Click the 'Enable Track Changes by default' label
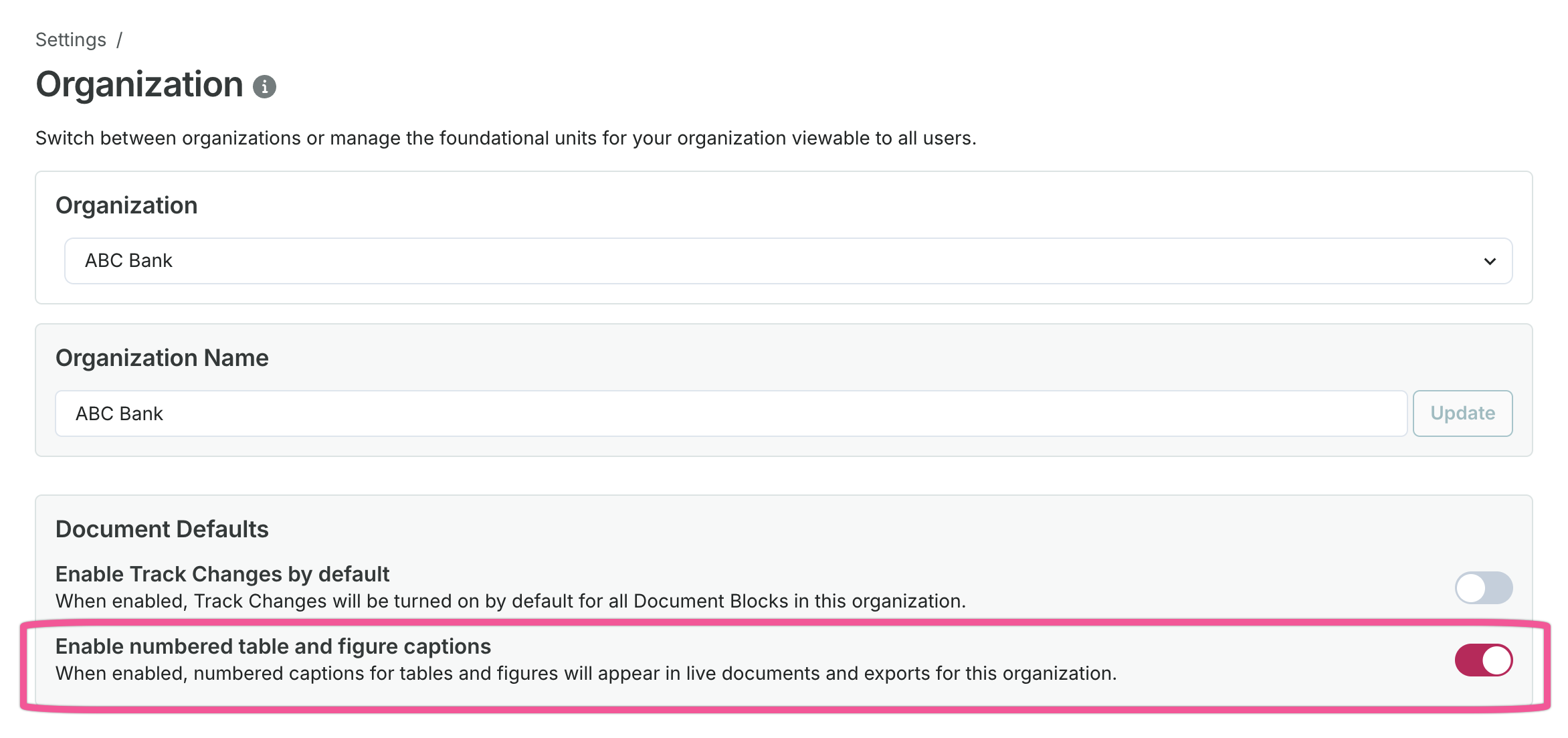This screenshot has height=738, width=1568. (222, 574)
